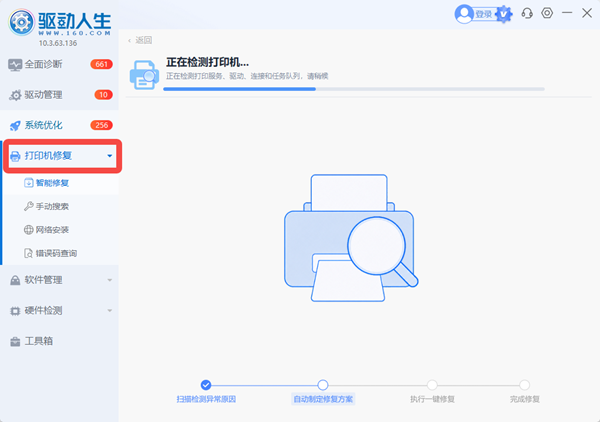
Task: Open the 系统优化 menu item
Action: 59,125
